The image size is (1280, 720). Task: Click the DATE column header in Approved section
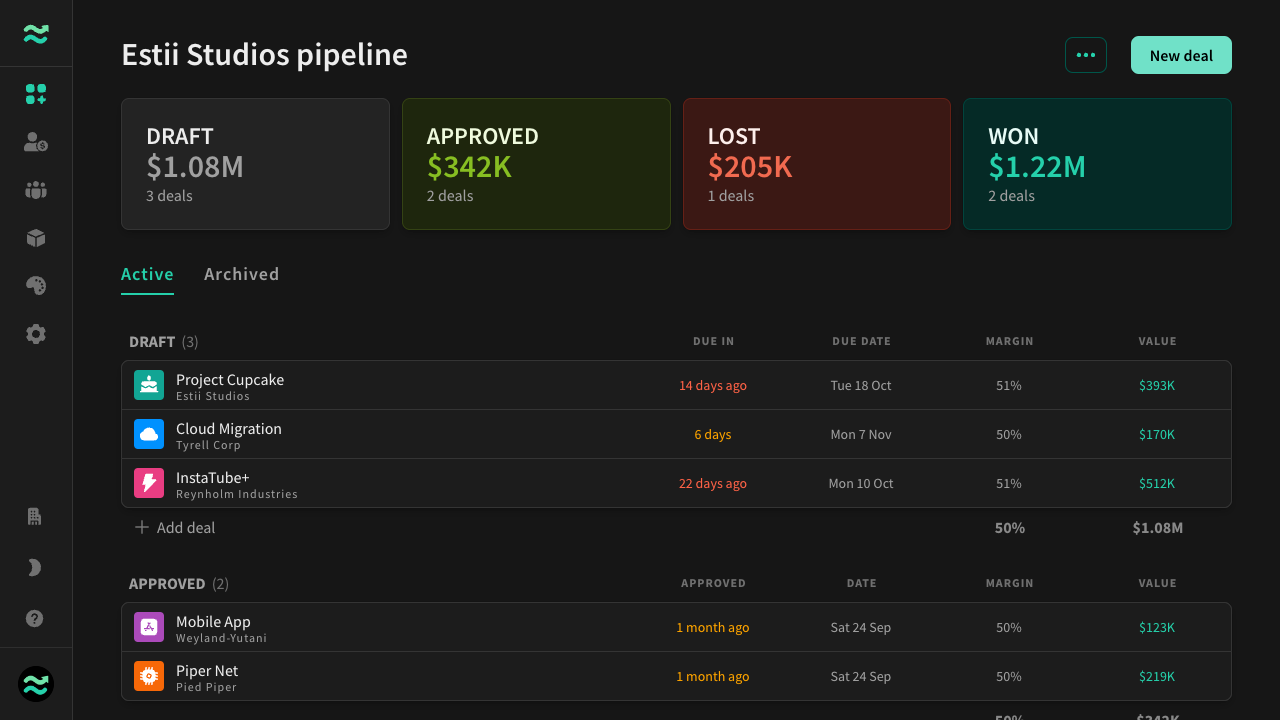pos(861,583)
